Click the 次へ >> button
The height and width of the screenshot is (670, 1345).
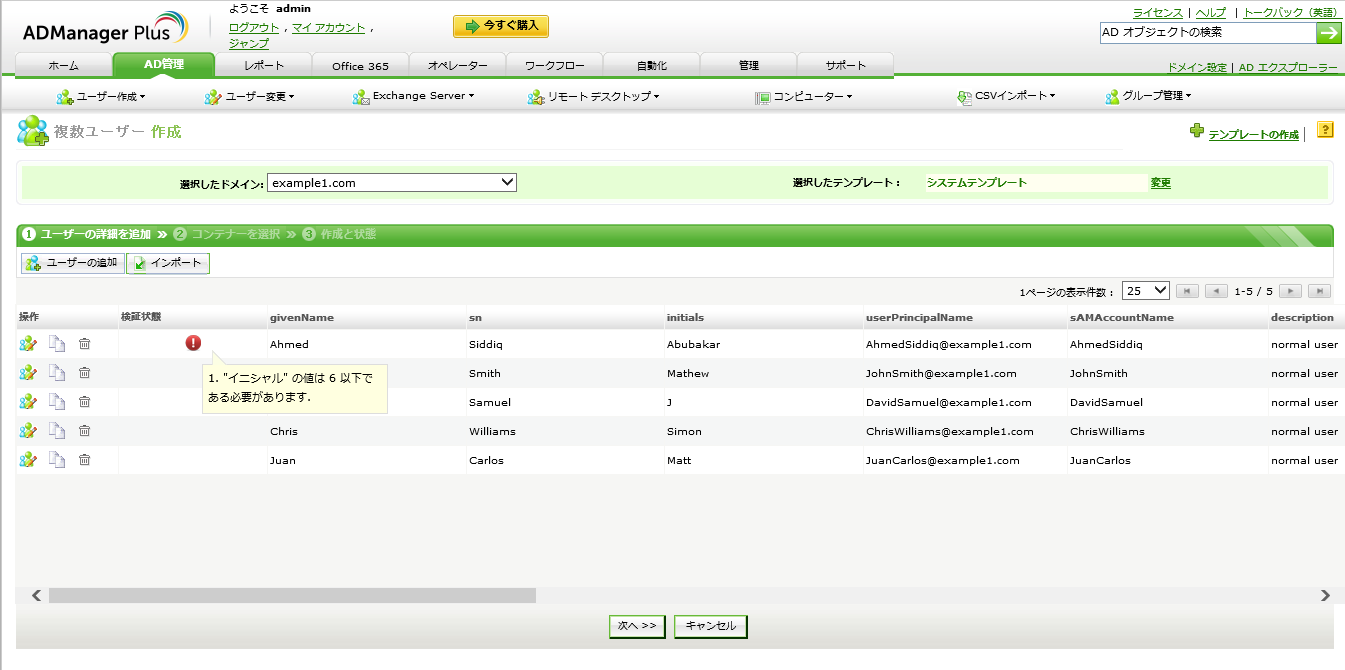[637, 626]
